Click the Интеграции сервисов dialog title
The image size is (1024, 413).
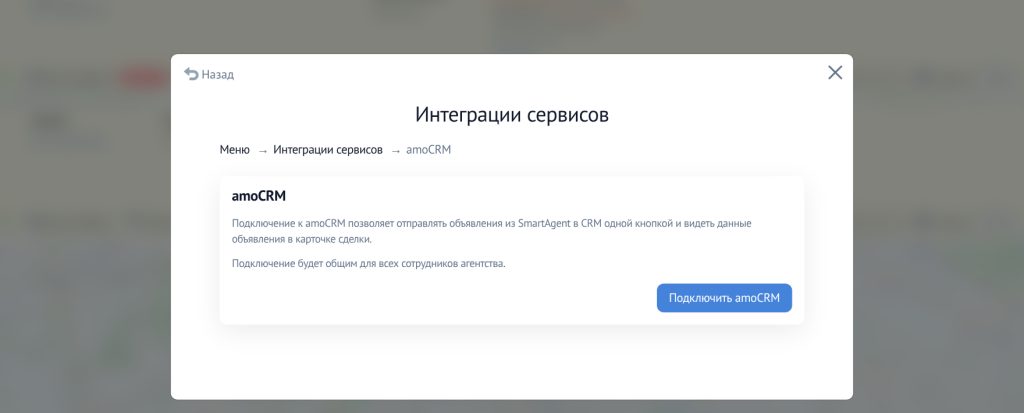click(512, 115)
